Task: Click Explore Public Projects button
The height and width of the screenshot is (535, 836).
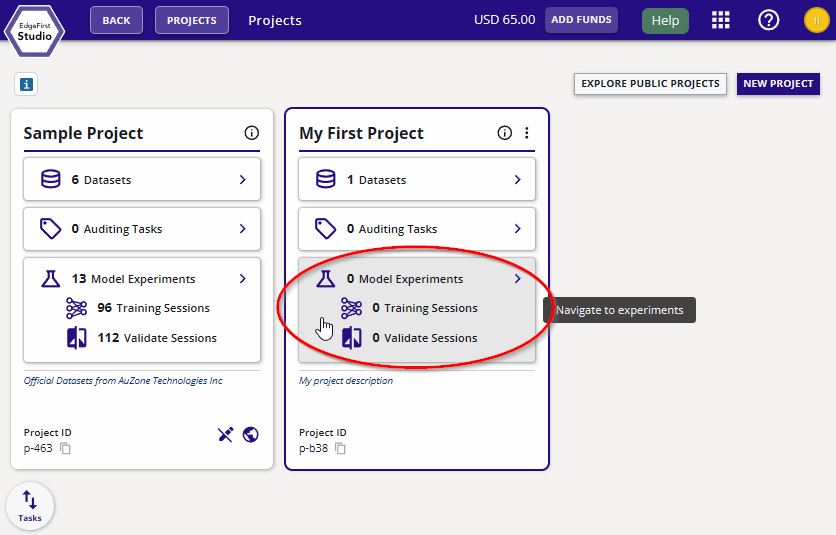Action: pos(650,84)
